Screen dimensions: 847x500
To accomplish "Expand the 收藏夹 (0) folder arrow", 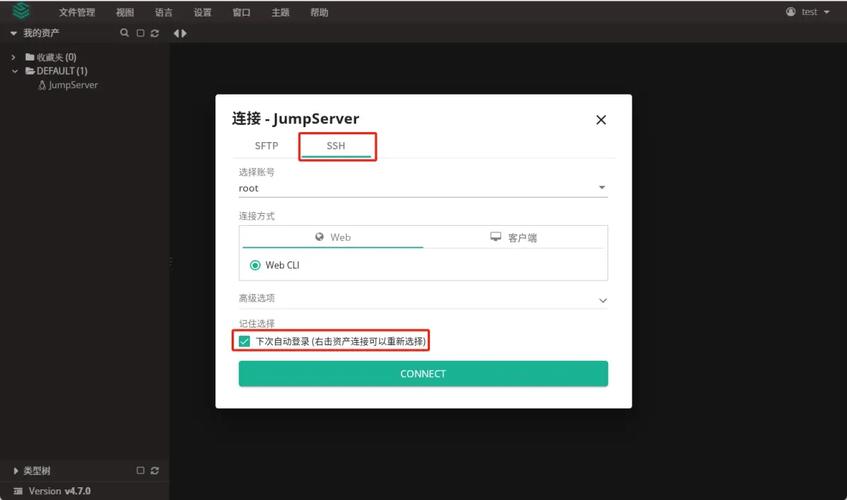I will 14,57.
